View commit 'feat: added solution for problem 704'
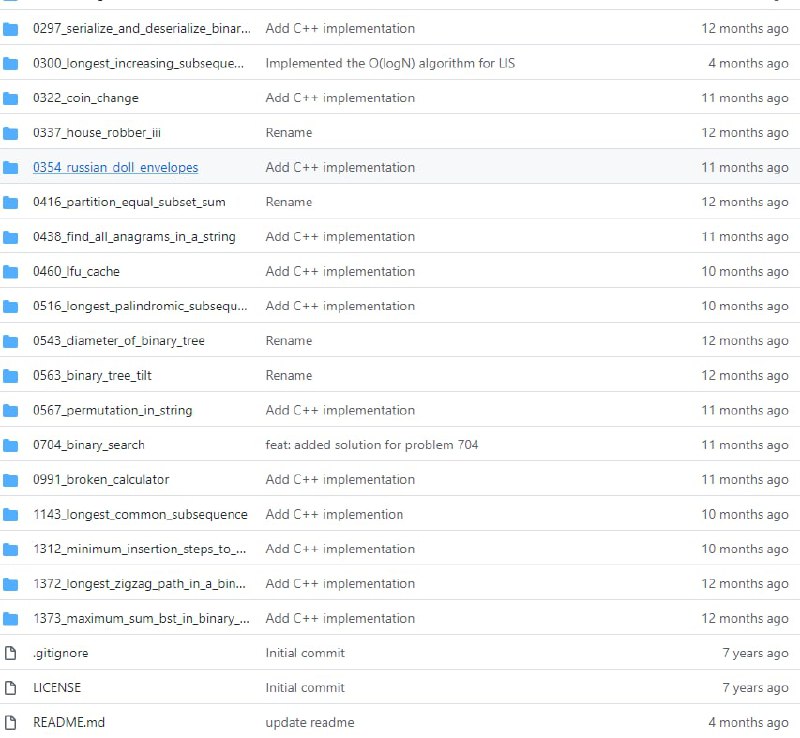 (x=371, y=445)
